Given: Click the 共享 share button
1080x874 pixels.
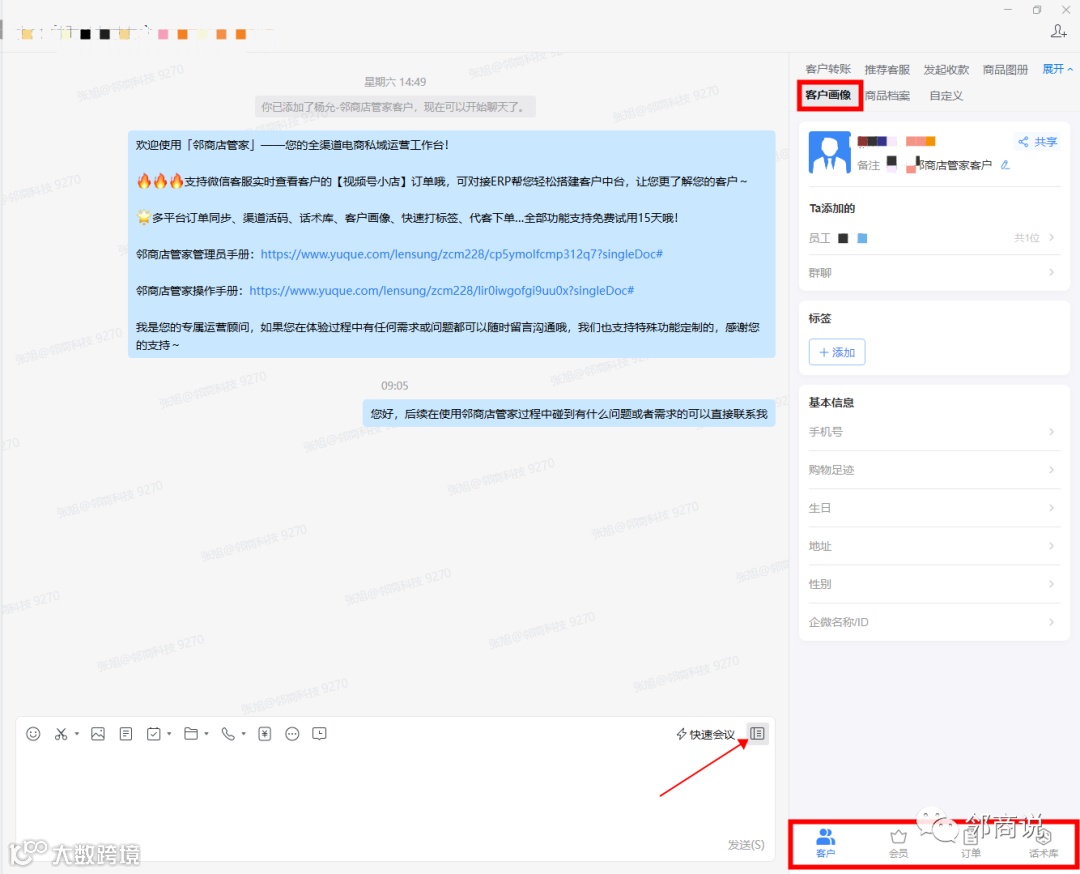Looking at the screenshot, I should pos(1037,142).
